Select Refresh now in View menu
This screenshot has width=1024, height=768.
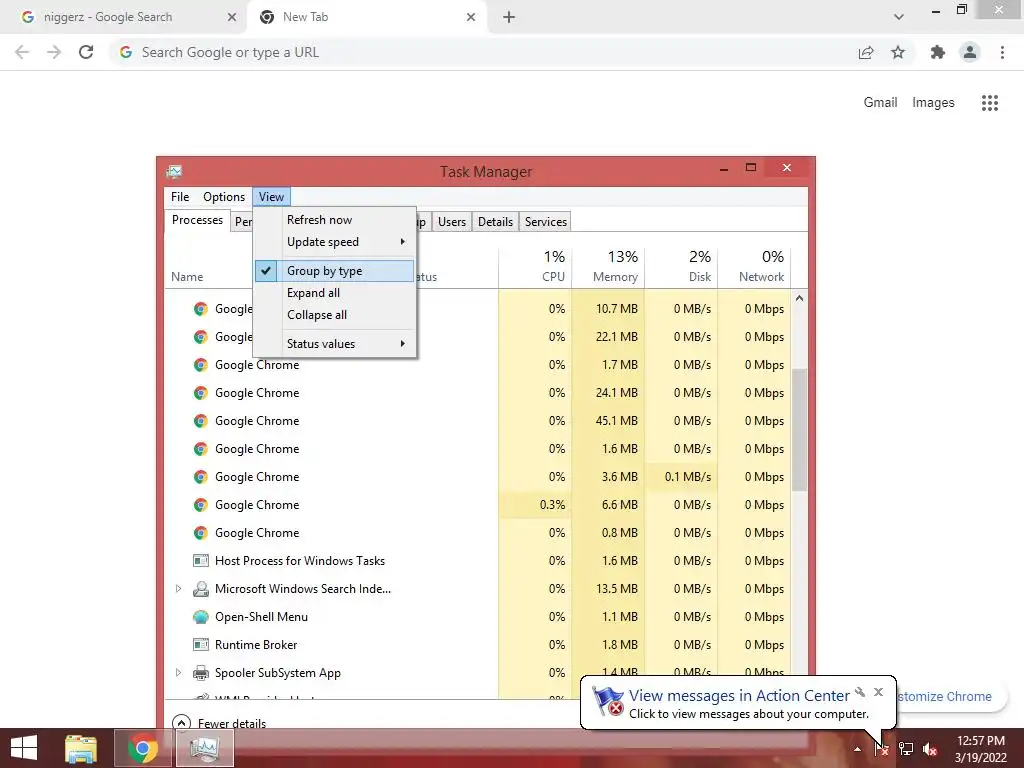pyautogui.click(x=334, y=219)
